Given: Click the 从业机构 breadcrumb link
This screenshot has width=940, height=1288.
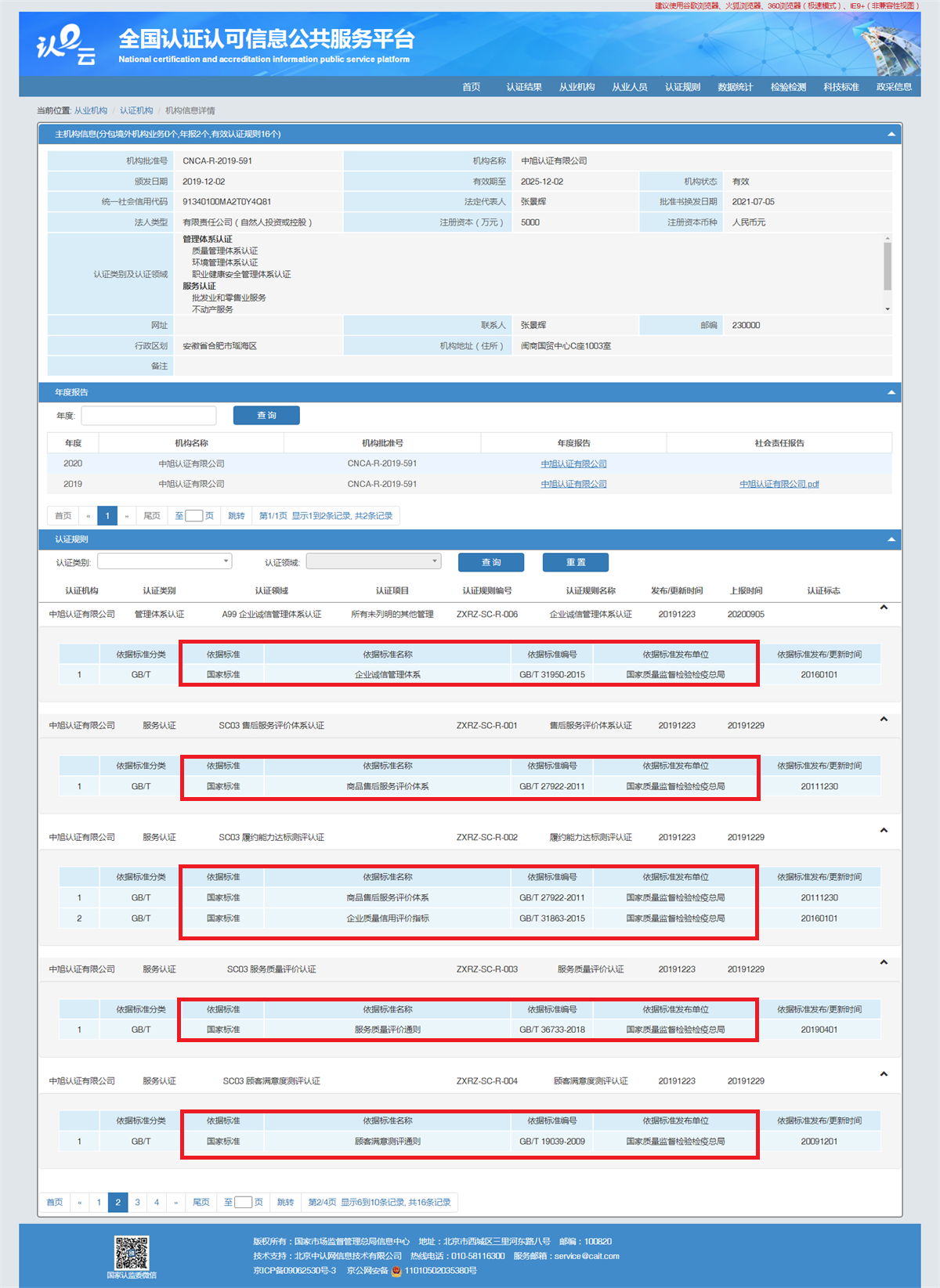Looking at the screenshot, I should point(91,110).
